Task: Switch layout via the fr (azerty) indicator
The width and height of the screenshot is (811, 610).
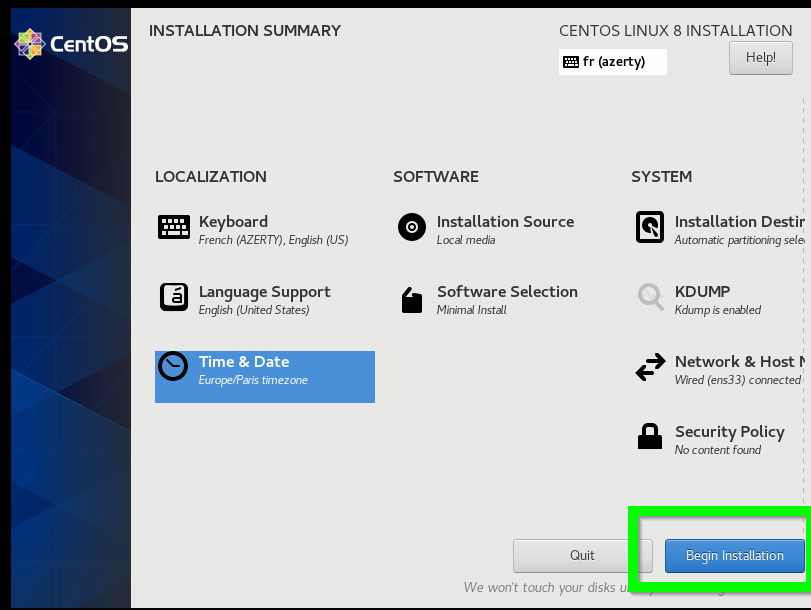Action: coord(613,62)
